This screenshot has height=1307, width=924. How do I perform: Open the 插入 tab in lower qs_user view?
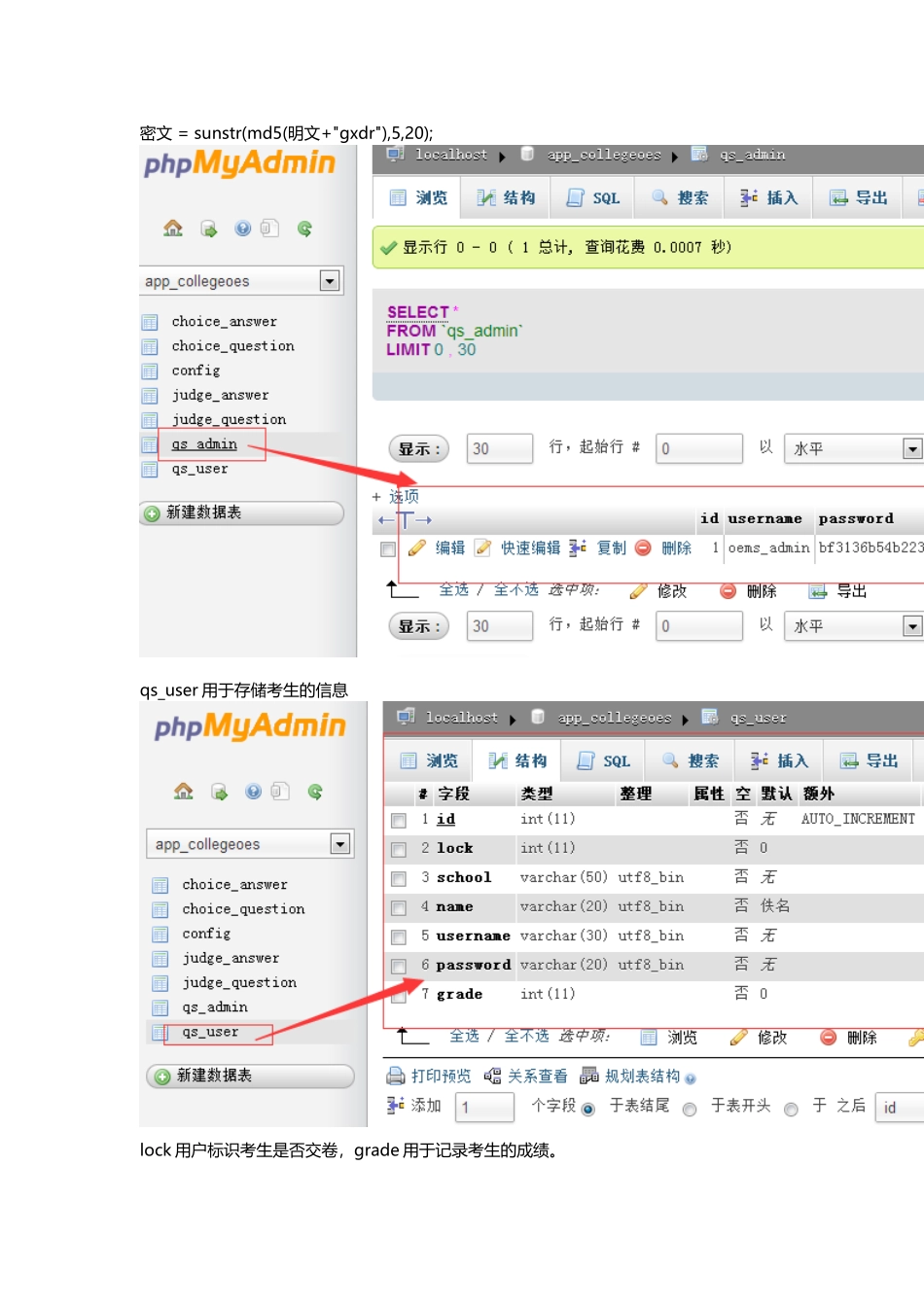(x=780, y=760)
